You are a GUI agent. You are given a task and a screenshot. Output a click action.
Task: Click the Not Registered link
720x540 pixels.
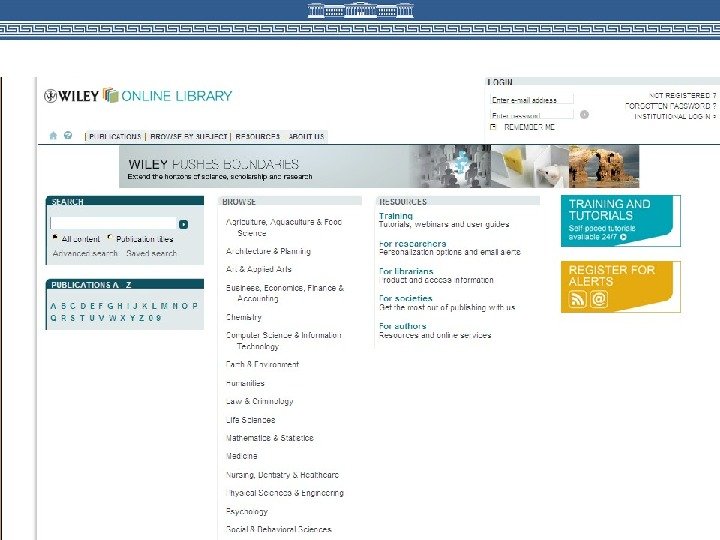tap(682, 95)
